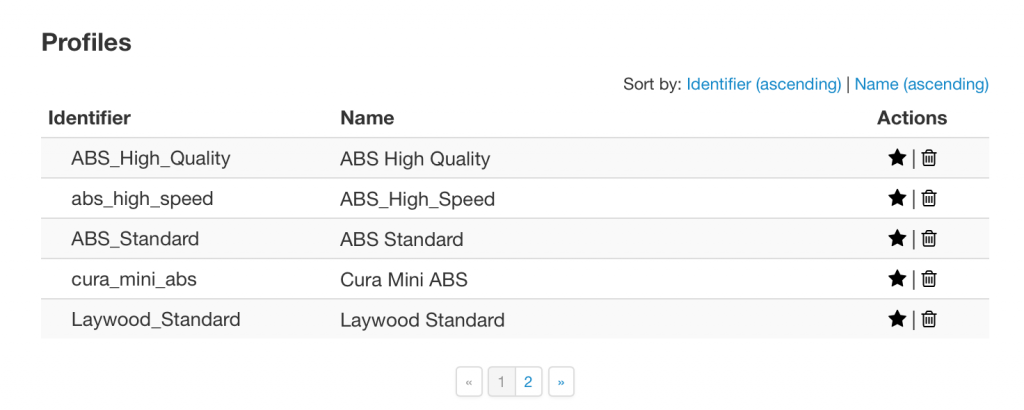The width and height of the screenshot is (1024, 410).
Task: Remove ABS_Standard profile using trash icon
Action: click(929, 239)
